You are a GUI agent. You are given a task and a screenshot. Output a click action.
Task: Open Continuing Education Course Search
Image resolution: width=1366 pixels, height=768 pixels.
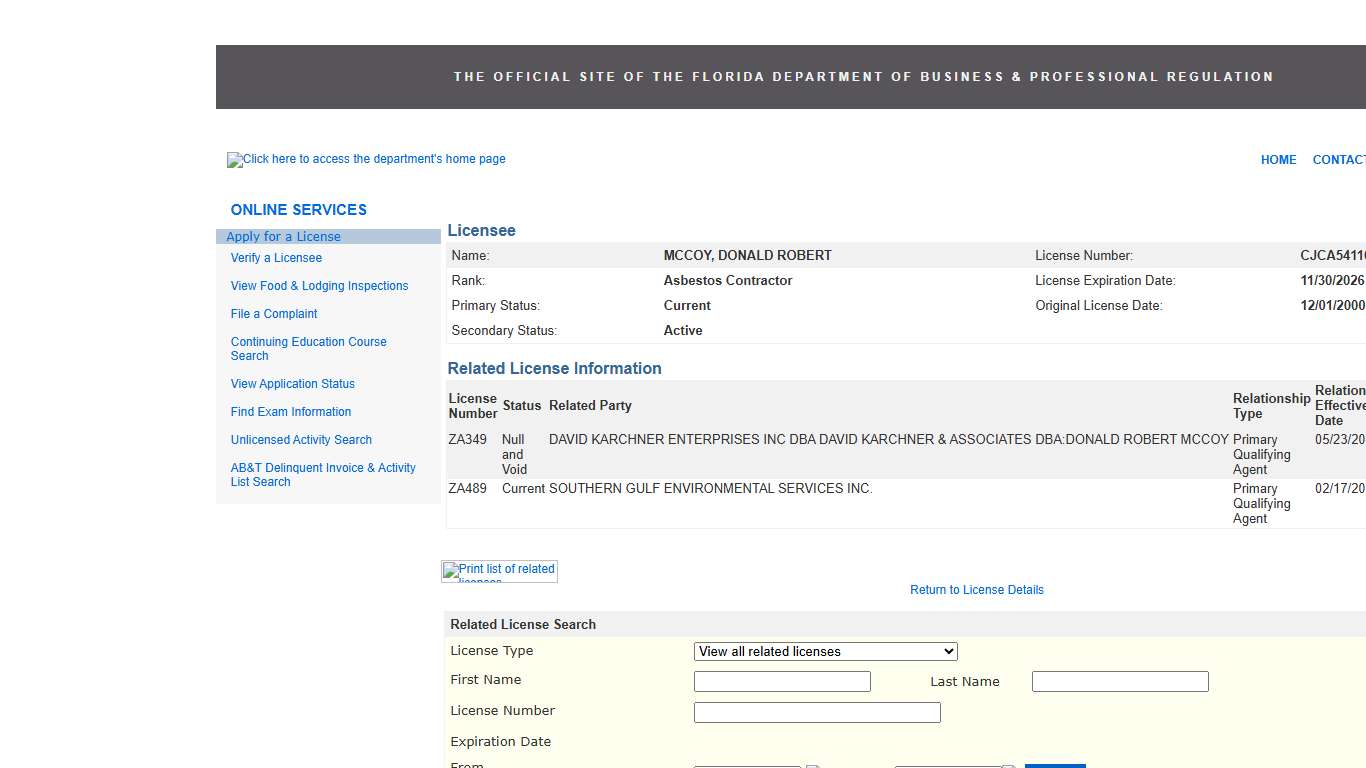point(308,348)
